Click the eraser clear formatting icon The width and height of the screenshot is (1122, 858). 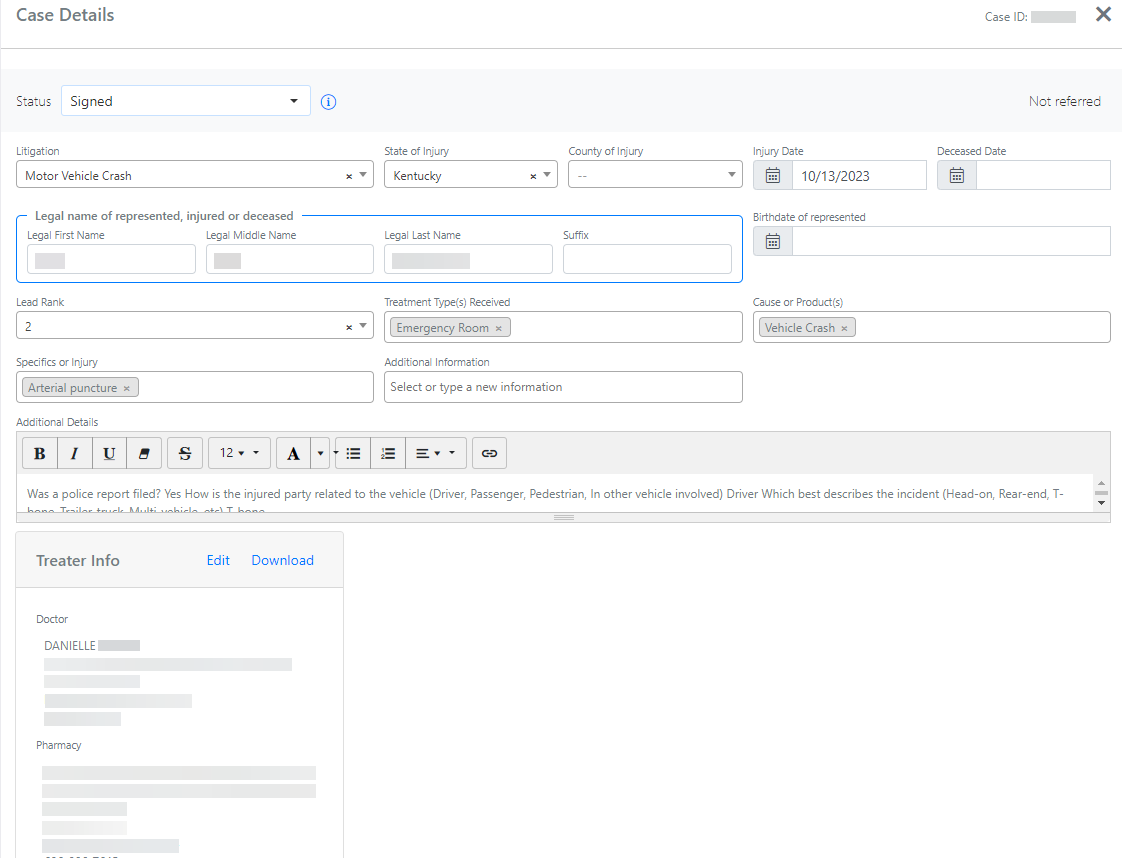pyautogui.click(x=143, y=453)
